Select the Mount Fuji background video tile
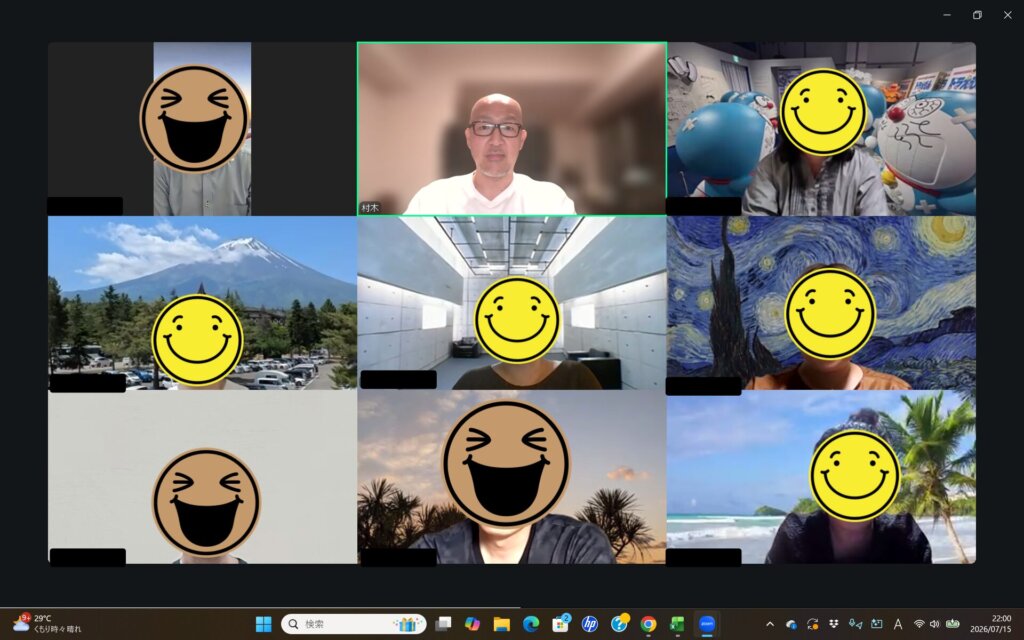1024x640 pixels. click(202, 303)
